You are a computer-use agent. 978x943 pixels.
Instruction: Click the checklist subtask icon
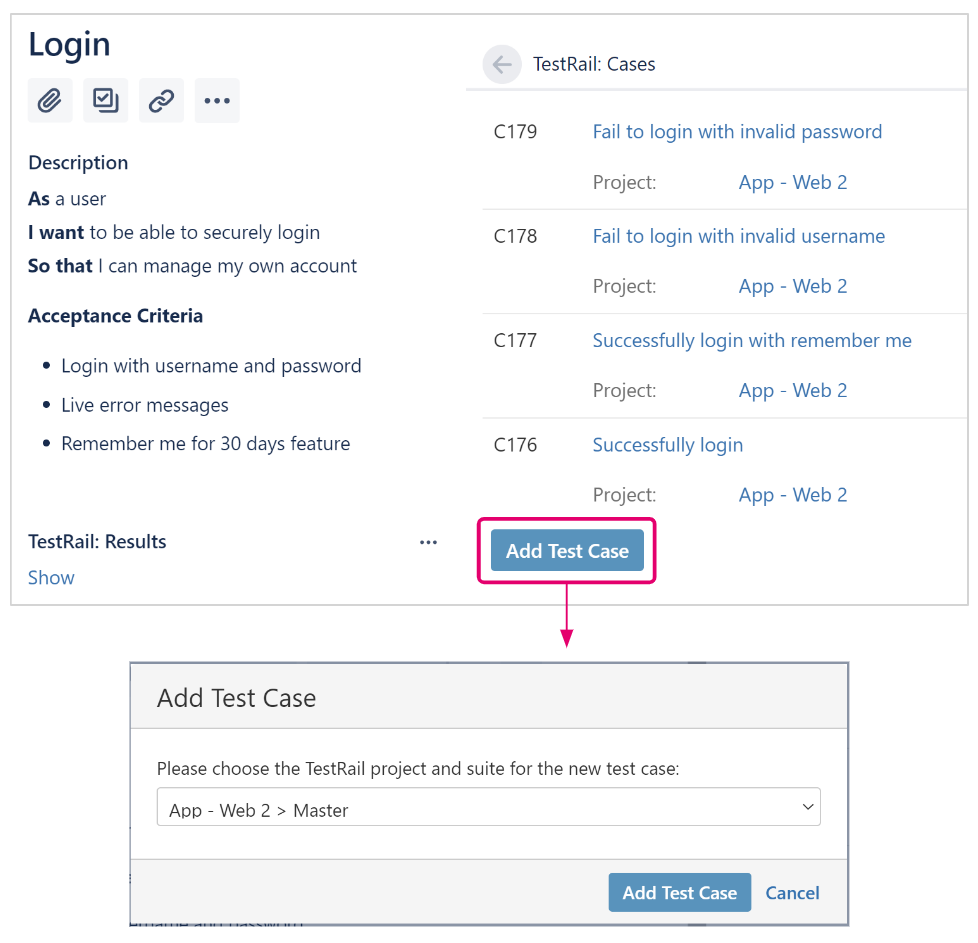(x=105, y=100)
